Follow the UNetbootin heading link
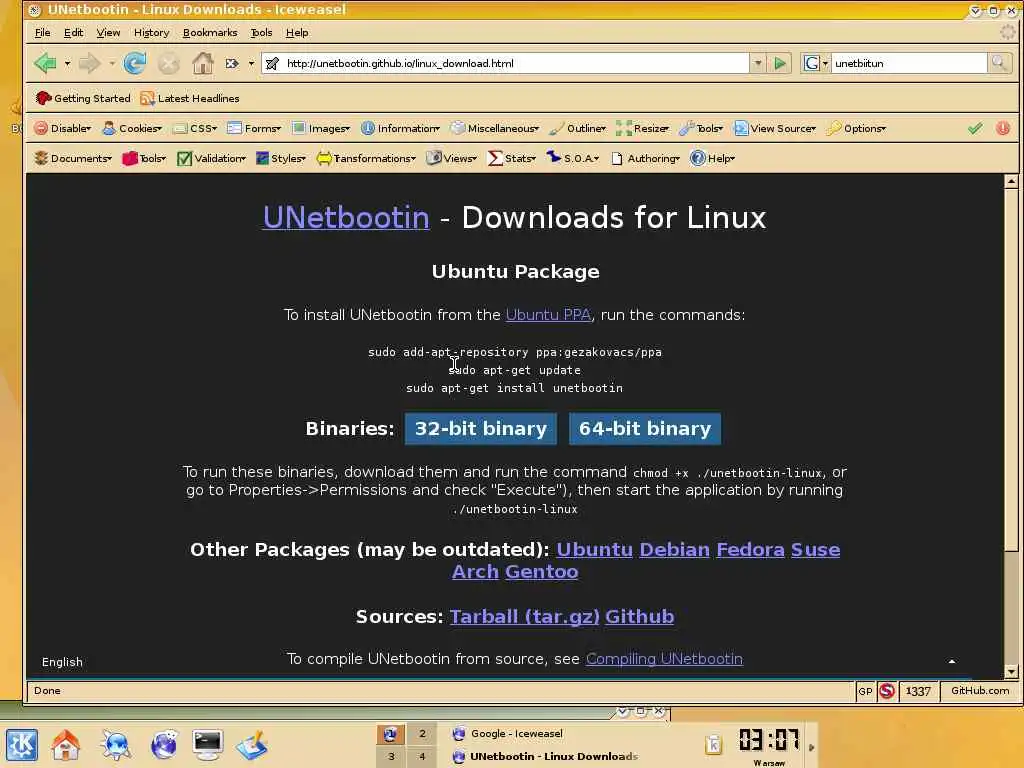The height and width of the screenshot is (768, 1024). 346,217
